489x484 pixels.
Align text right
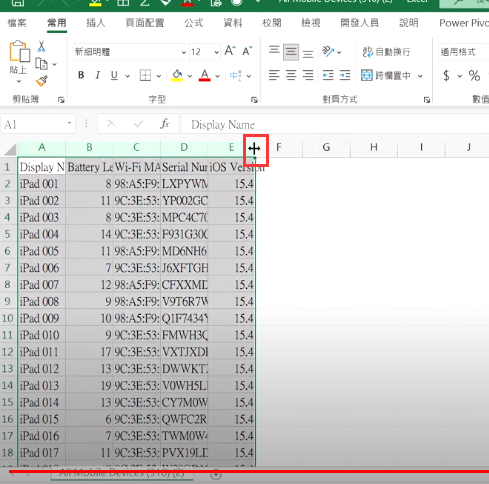[308, 75]
